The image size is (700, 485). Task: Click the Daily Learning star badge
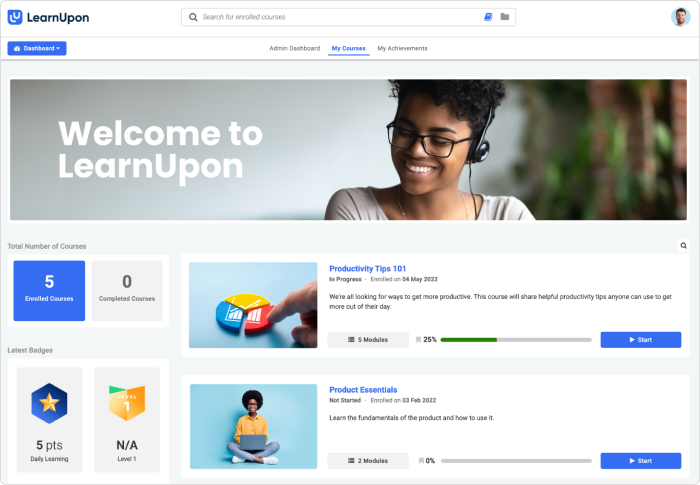pyautogui.click(x=49, y=403)
